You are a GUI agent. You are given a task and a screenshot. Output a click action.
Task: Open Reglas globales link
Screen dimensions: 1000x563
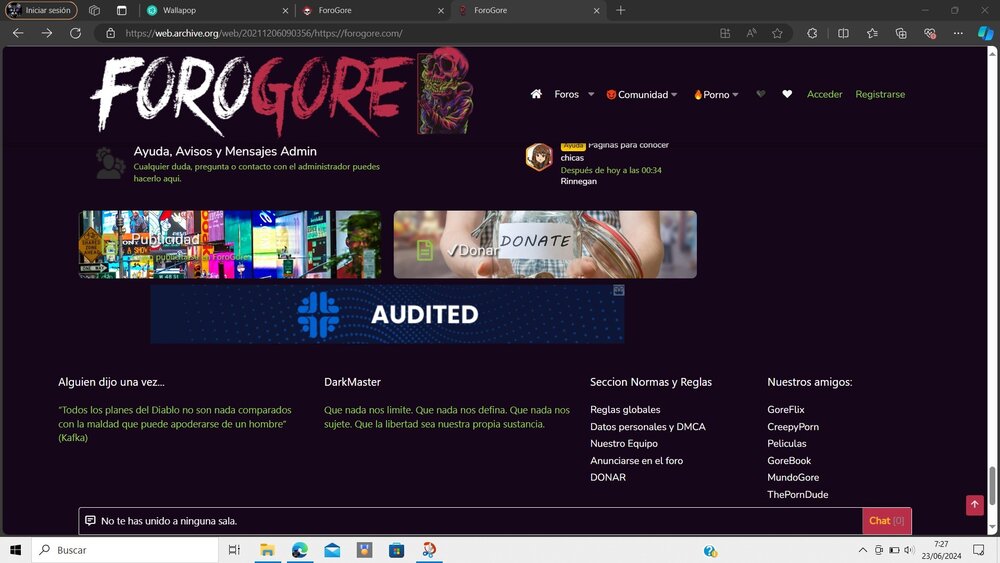click(x=625, y=409)
